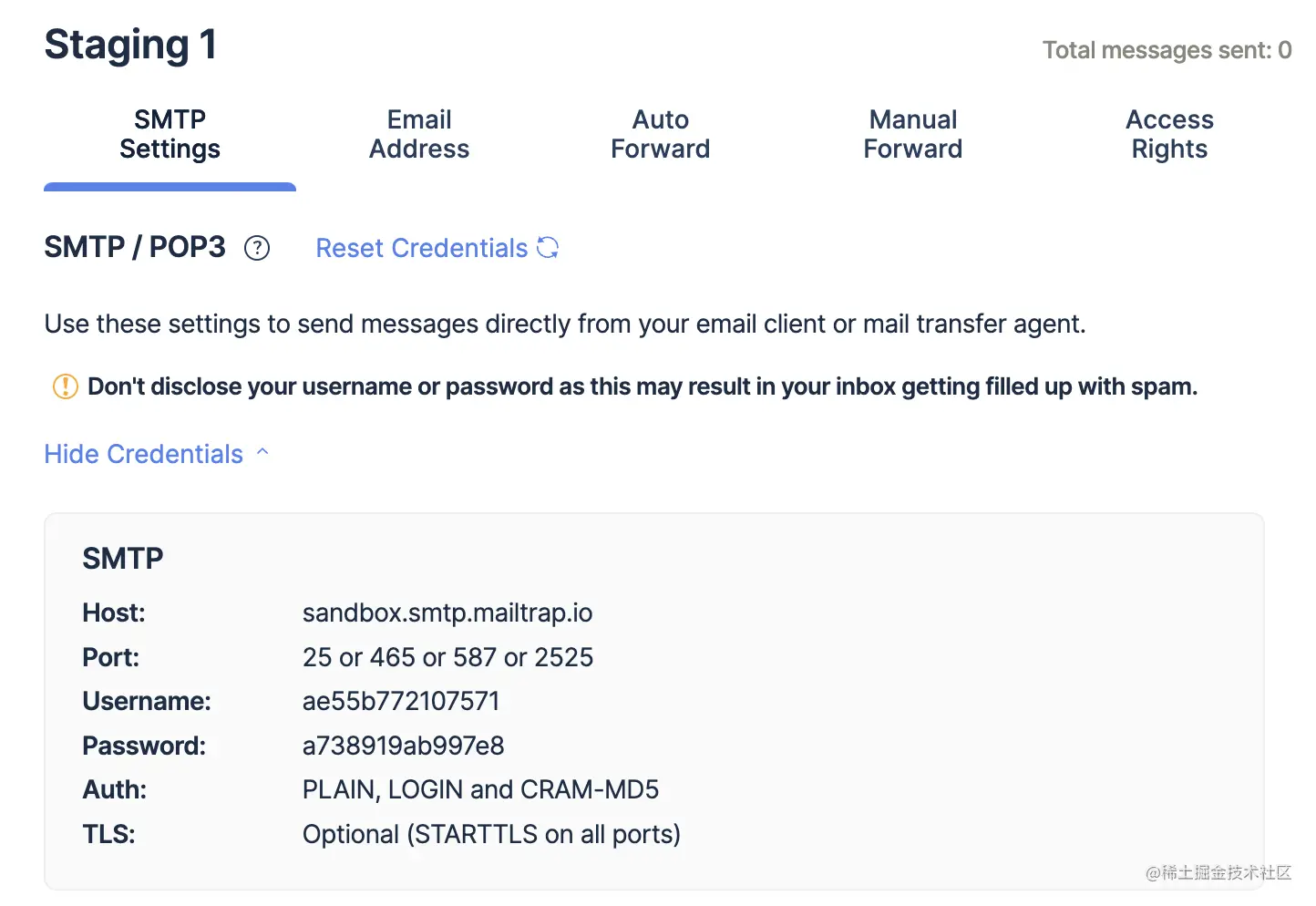Switch to the Email Address tab
This screenshot has height=906, width=1316.
(x=419, y=134)
